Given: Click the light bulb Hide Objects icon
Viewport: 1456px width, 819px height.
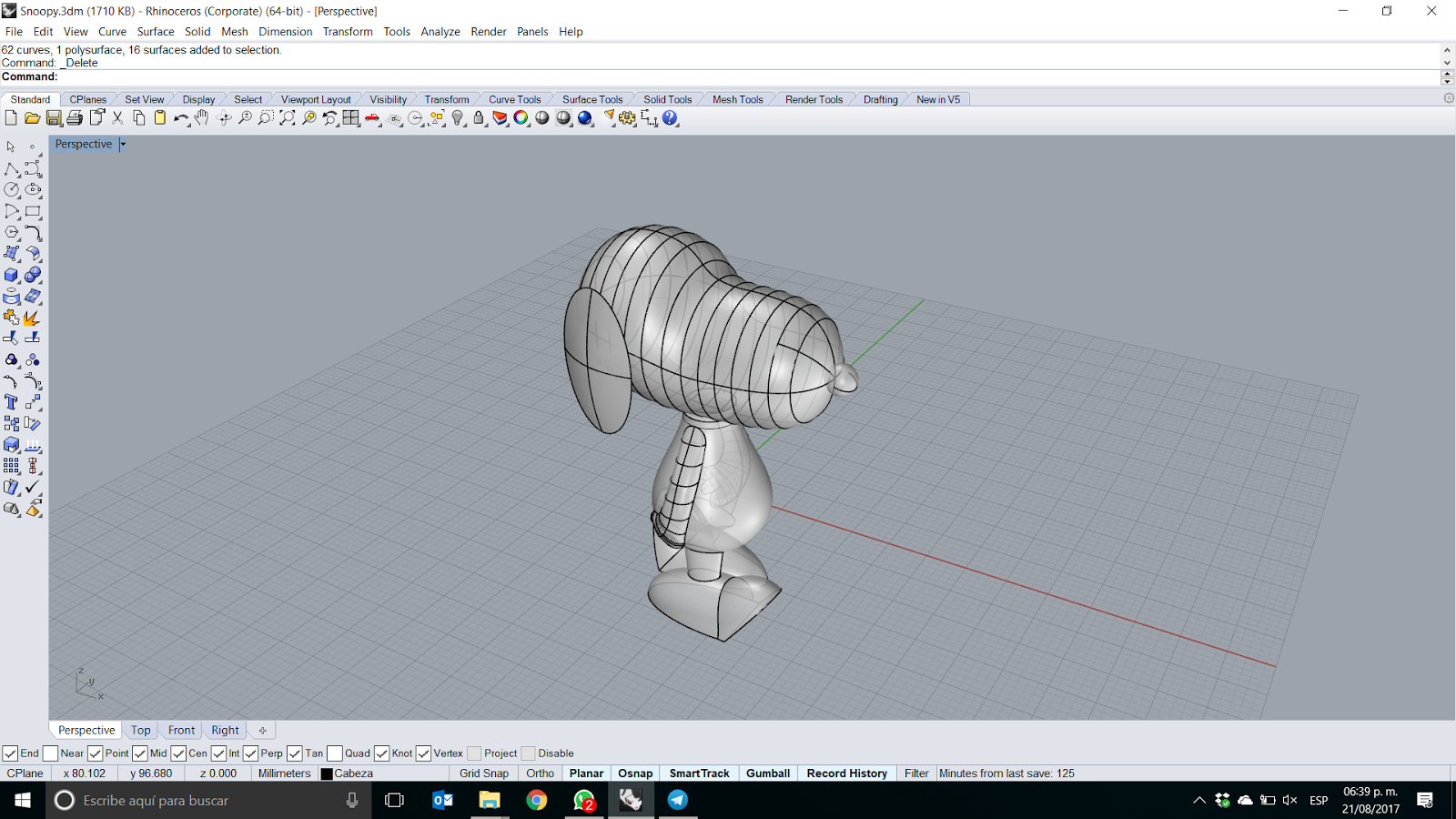Looking at the screenshot, I should tap(458, 118).
